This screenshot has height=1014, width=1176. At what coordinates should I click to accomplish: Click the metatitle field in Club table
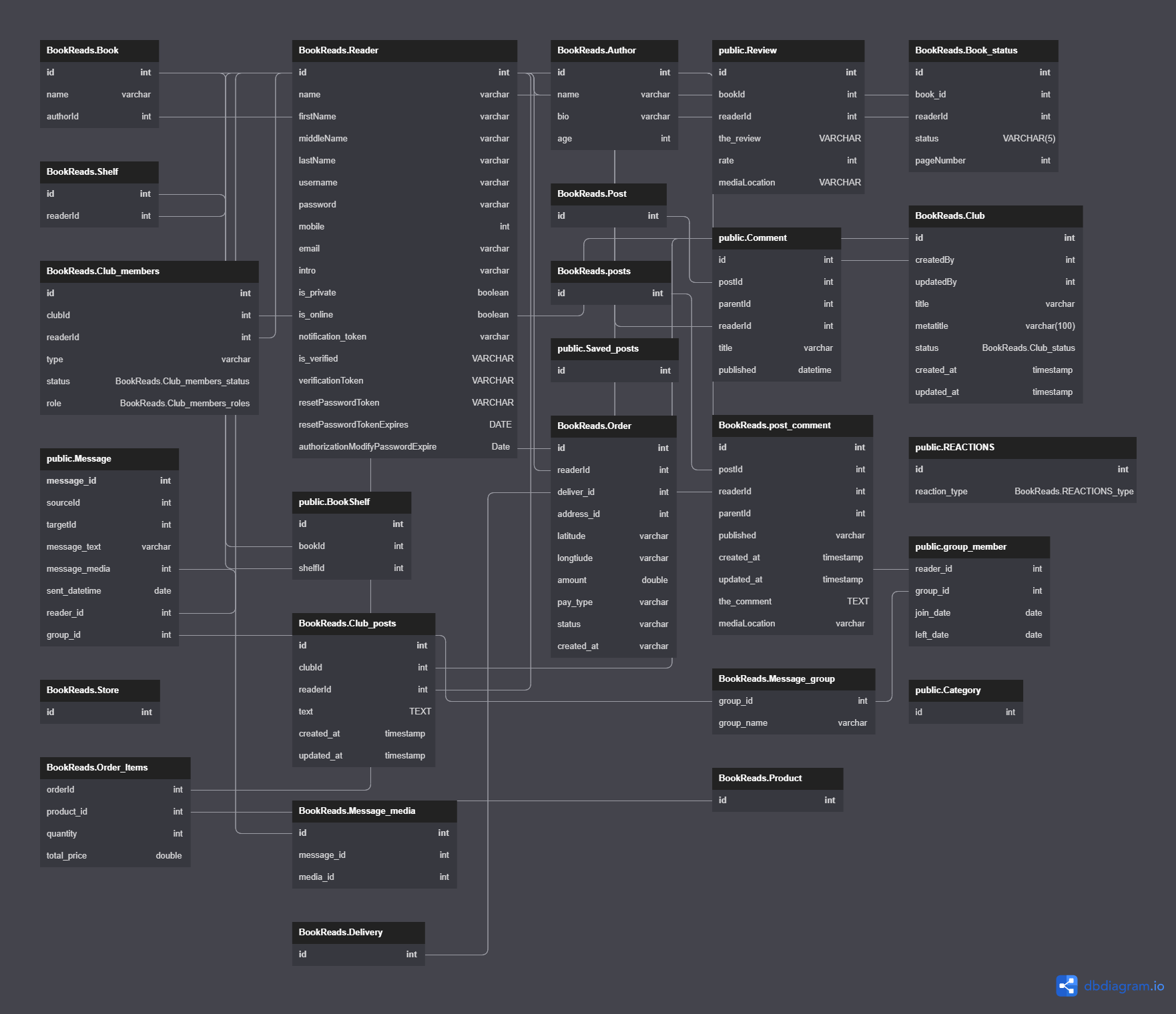click(995, 326)
